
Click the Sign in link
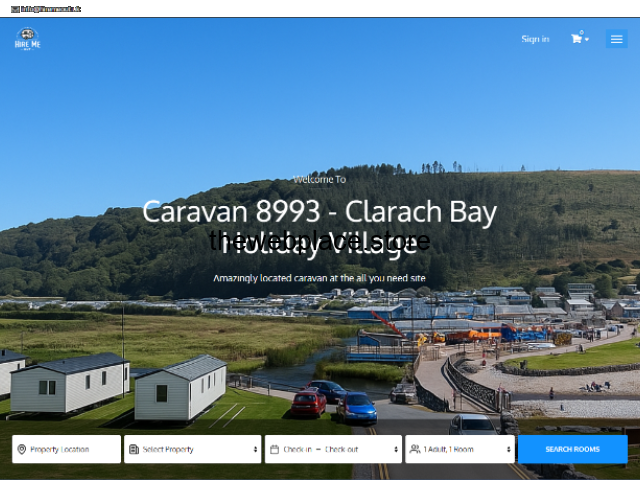535,39
